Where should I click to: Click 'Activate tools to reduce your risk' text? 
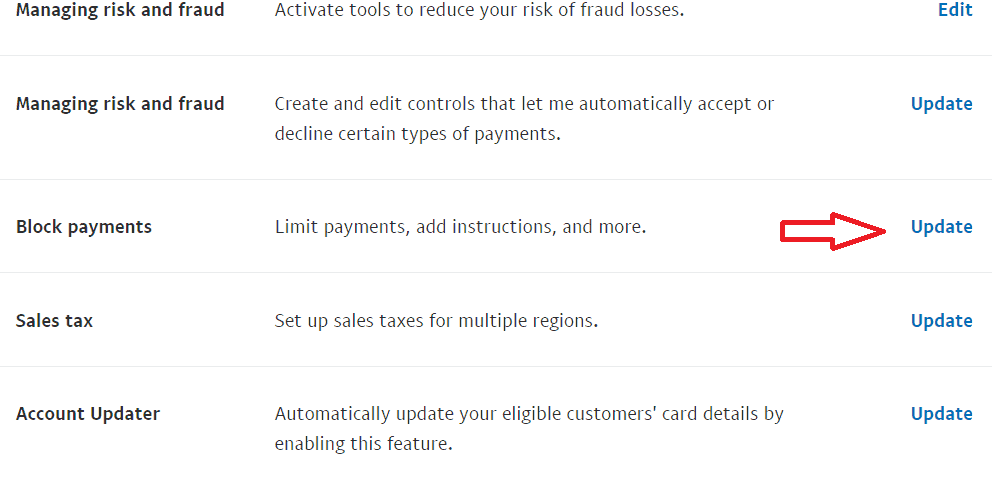click(479, 10)
